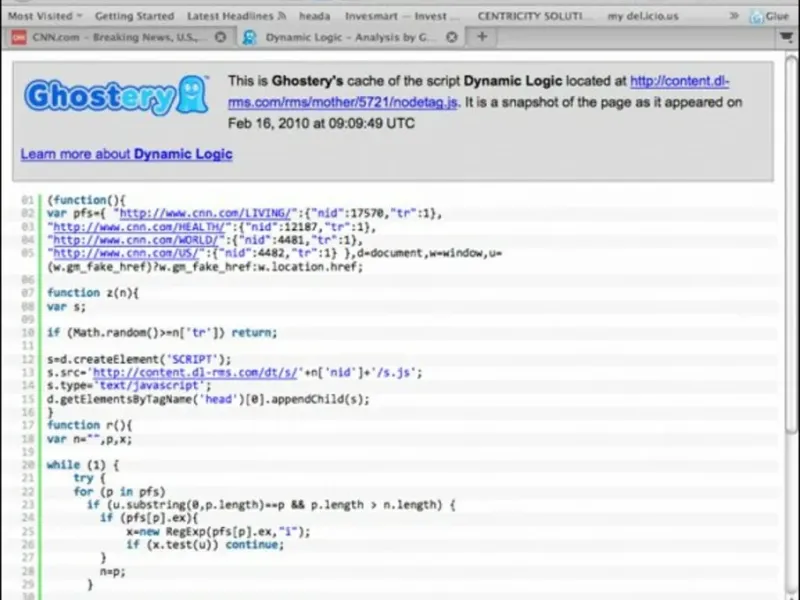The width and height of the screenshot is (800, 600).
Task: Open the list all tabs dropdown
Action: (786, 37)
